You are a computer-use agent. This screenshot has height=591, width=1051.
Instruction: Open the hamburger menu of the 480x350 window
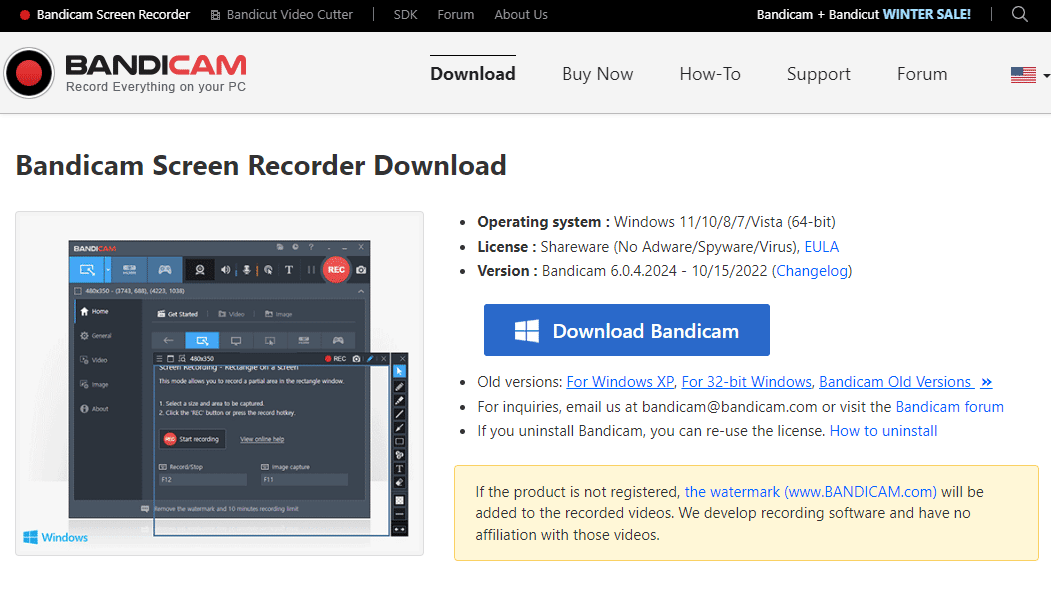point(160,358)
